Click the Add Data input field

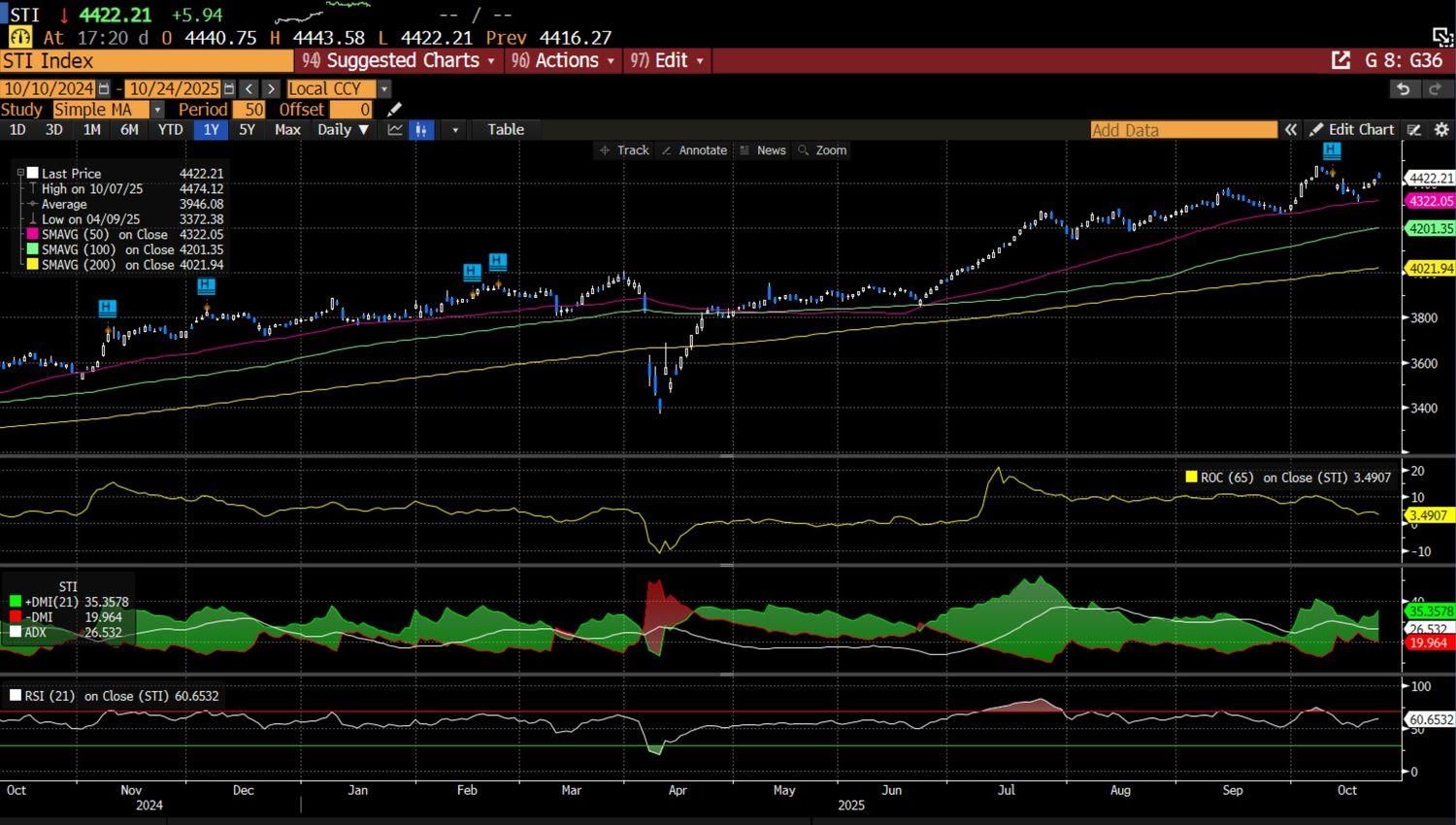click(x=1182, y=129)
